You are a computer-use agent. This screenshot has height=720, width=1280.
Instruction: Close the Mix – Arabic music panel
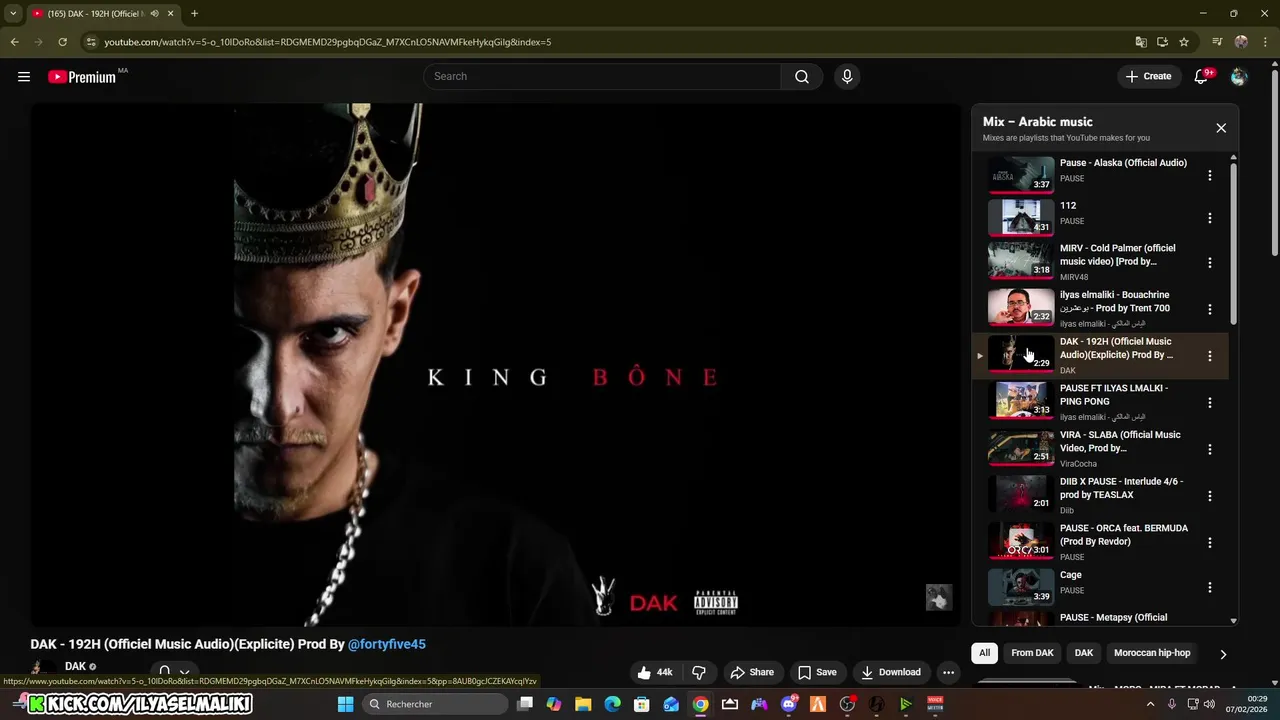[x=1221, y=128]
